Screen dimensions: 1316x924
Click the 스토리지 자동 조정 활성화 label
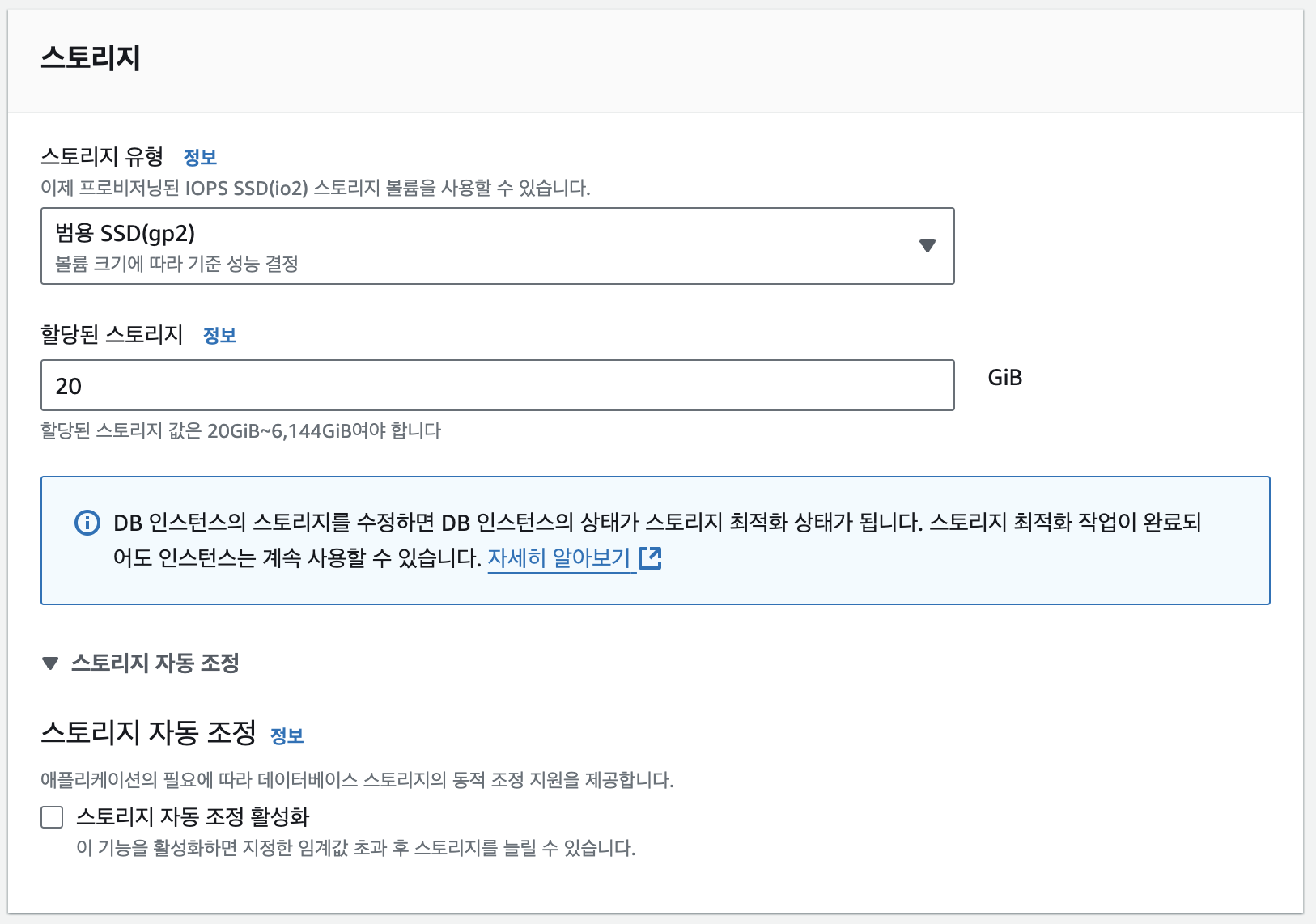[x=193, y=816]
